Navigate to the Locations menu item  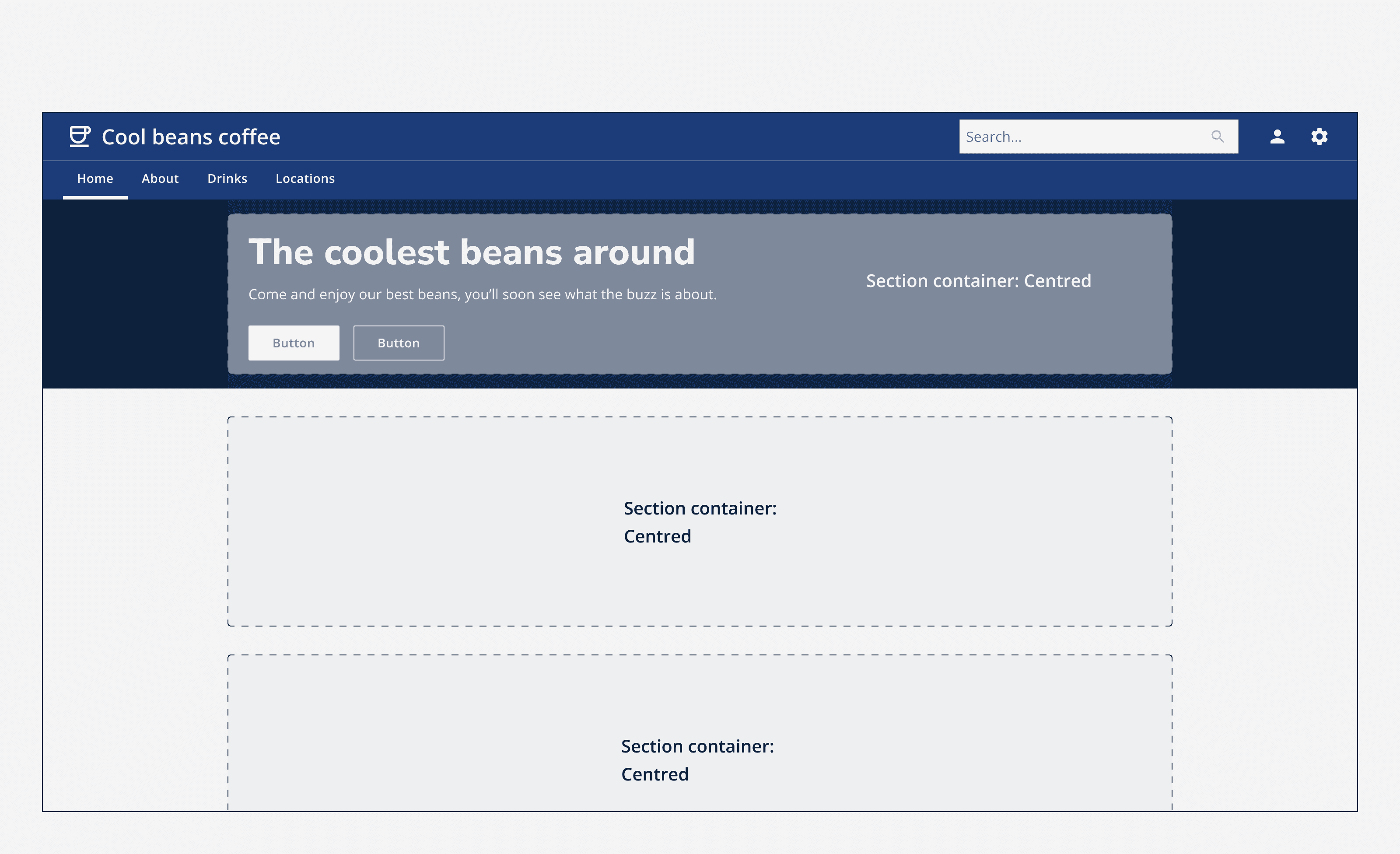click(x=305, y=178)
